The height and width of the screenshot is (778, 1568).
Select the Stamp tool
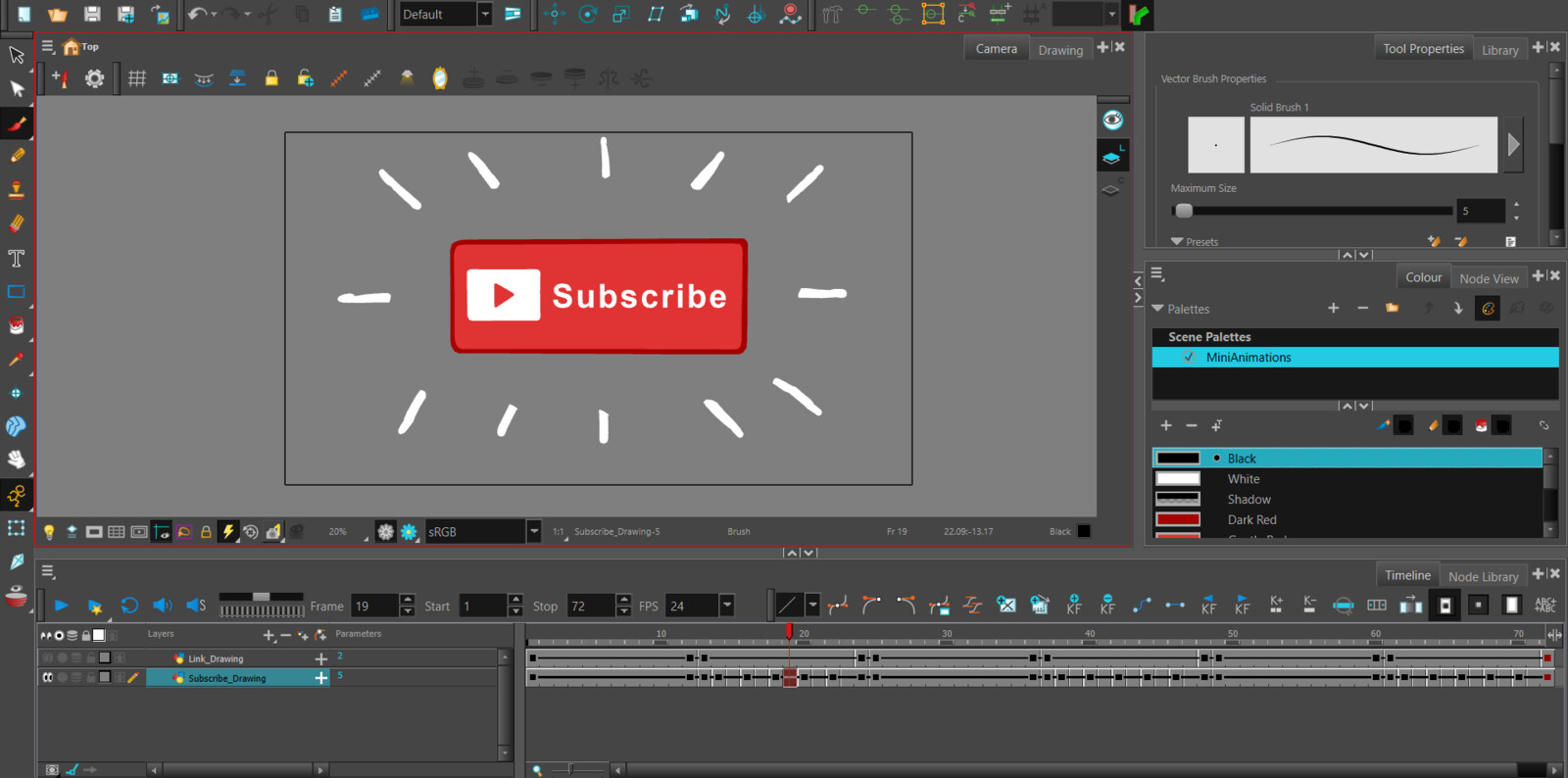[x=17, y=190]
